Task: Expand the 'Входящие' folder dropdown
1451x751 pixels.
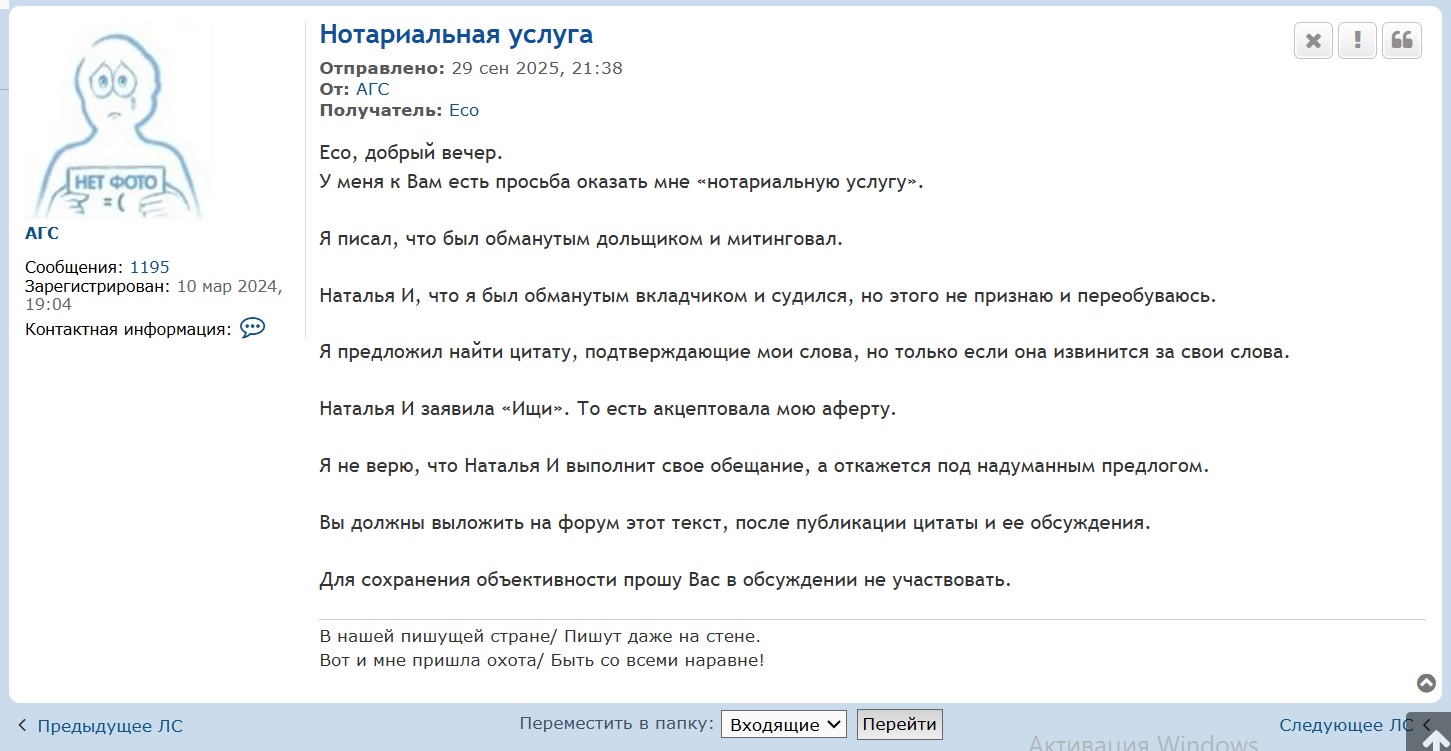Action: (x=784, y=725)
